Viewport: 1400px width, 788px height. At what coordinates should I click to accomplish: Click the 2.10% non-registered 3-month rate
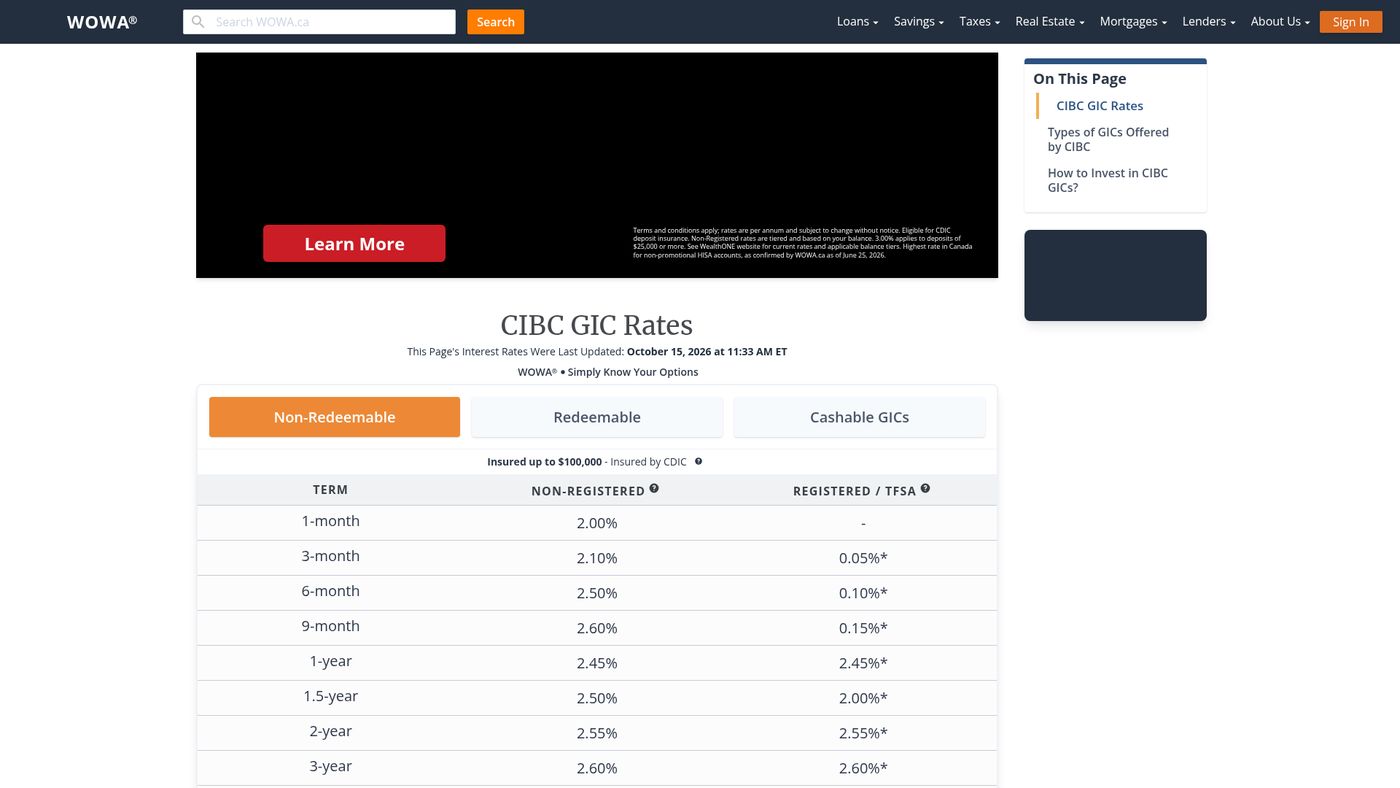pyautogui.click(x=597, y=558)
